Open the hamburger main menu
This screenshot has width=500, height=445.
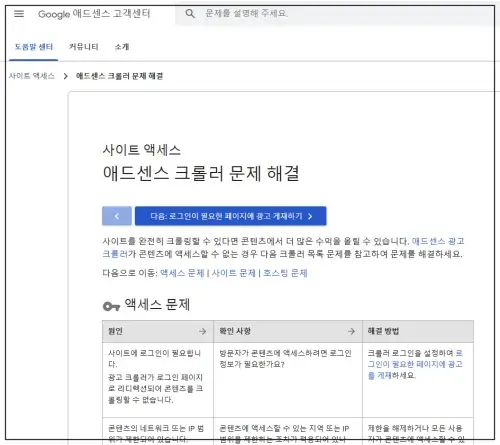19,14
